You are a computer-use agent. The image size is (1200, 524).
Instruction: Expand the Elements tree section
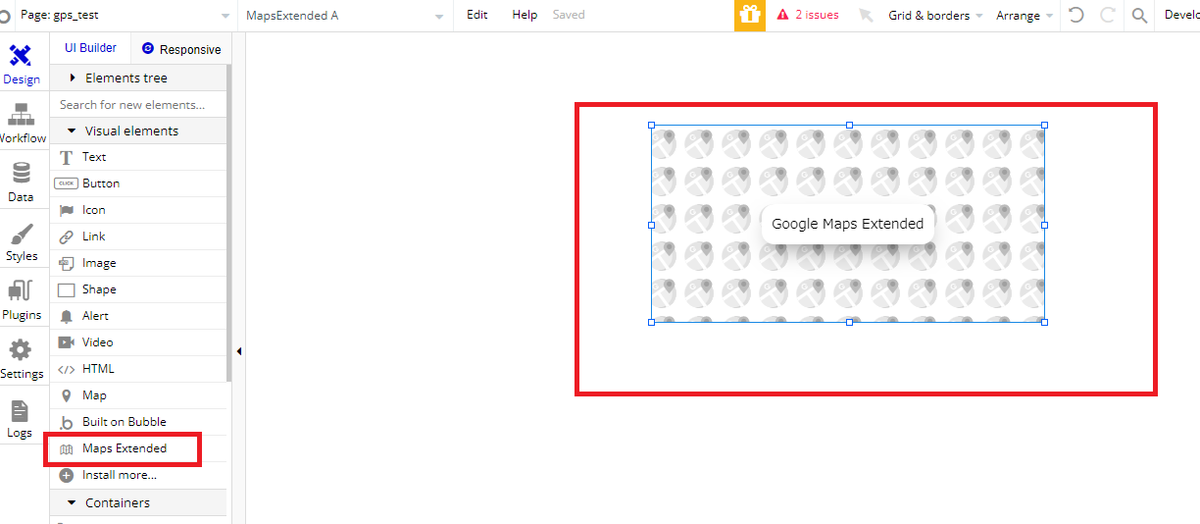(138, 78)
